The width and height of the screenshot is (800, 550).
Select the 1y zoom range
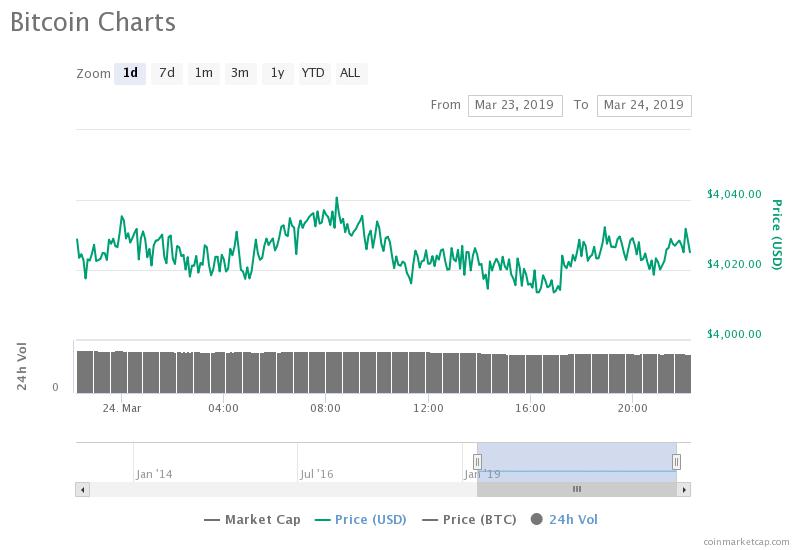pyautogui.click(x=277, y=73)
